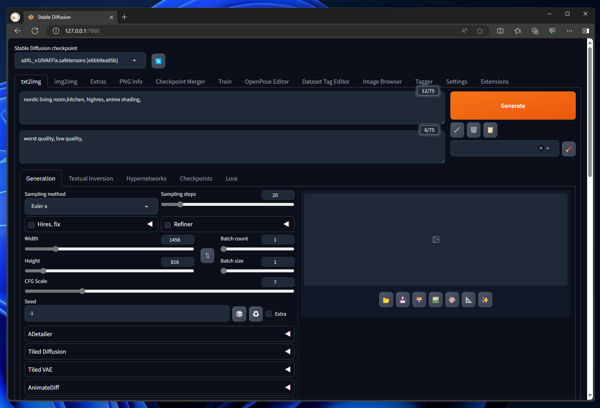Expand the Hires. fix section arrow
The height and width of the screenshot is (408, 600).
click(x=150, y=224)
